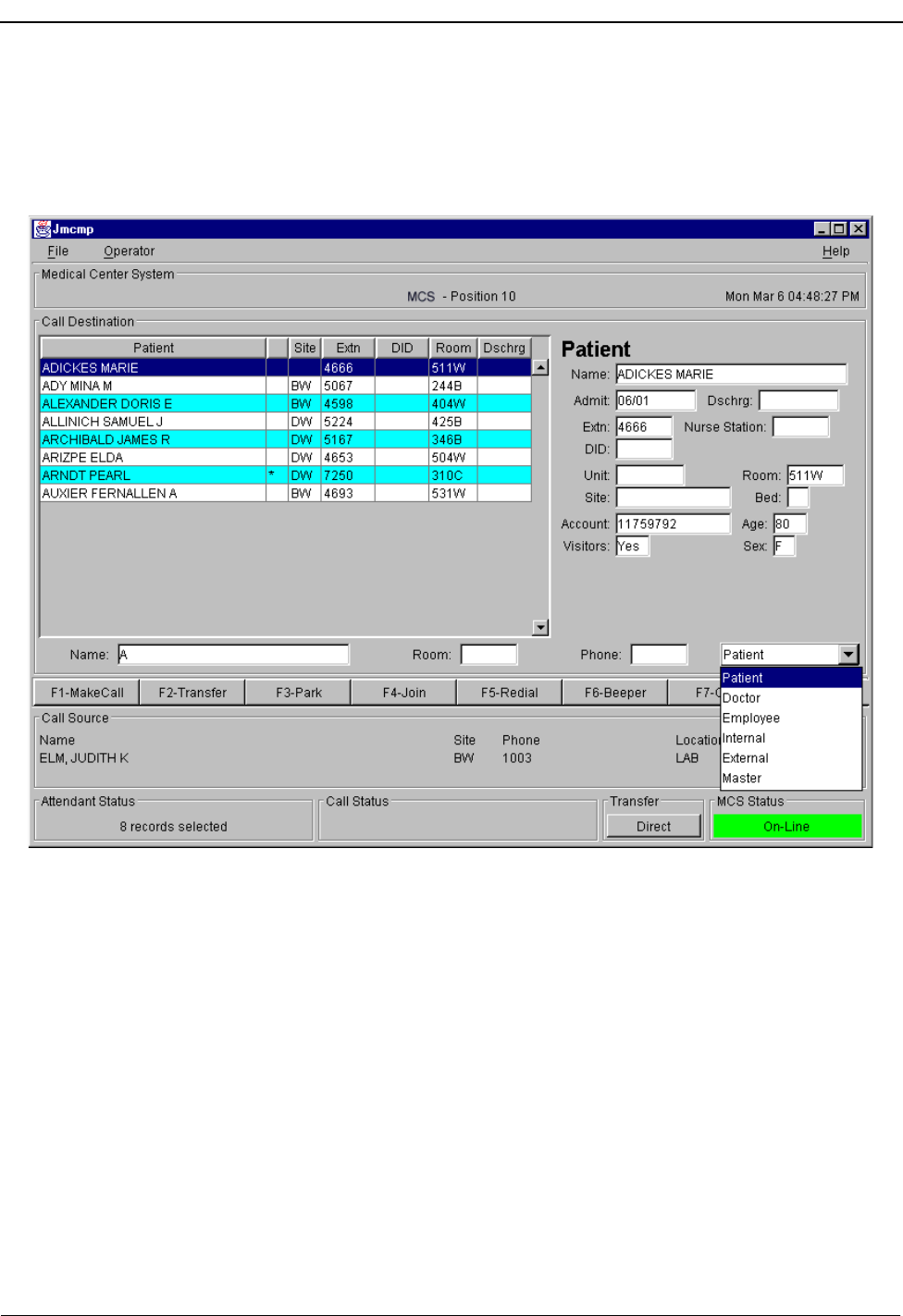Image resolution: width=903 pixels, height=1316 pixels.
Task: Click the Phone search input field
Action: pos(659,655)
